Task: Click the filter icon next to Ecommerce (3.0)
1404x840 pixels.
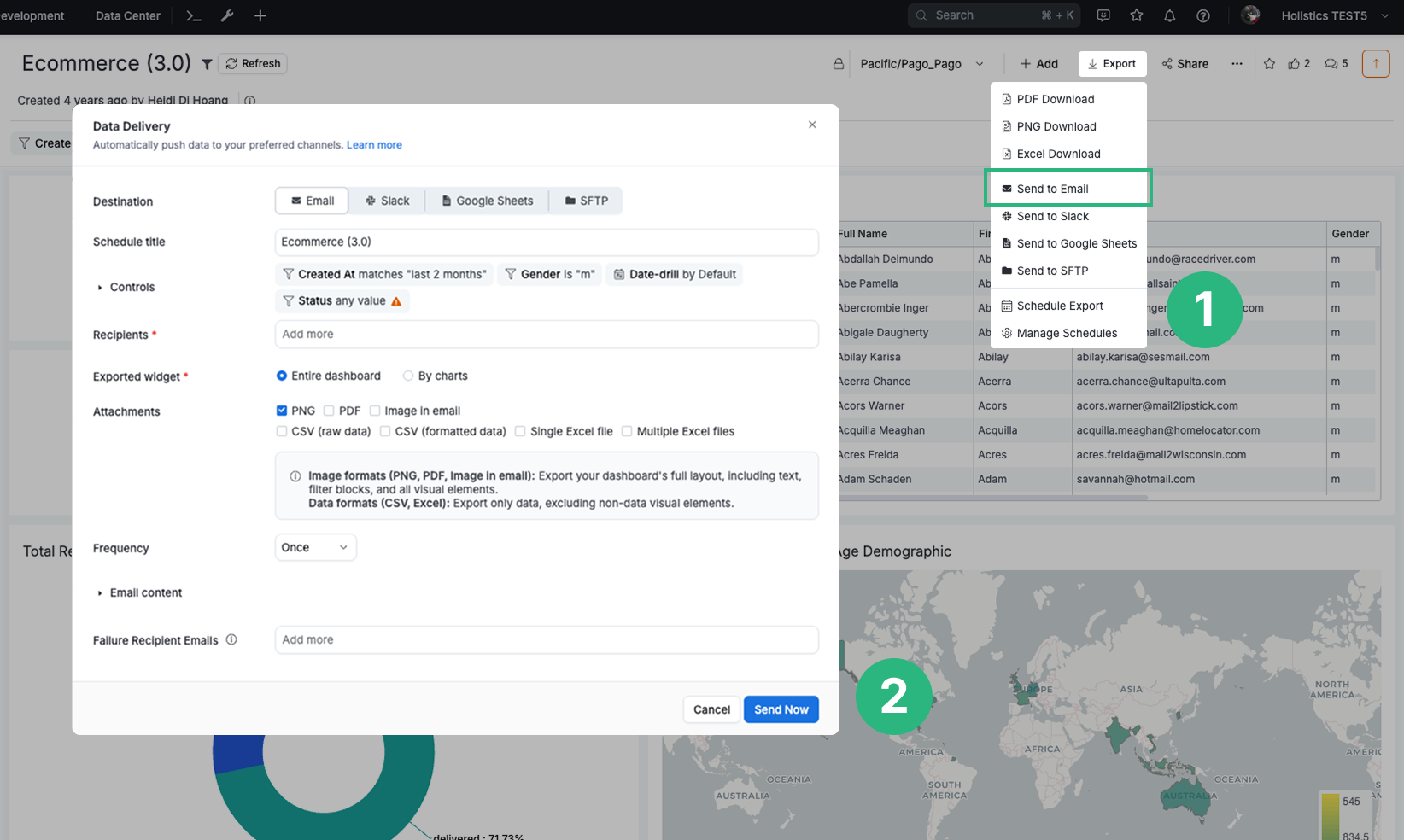Action: click(207, 63)
